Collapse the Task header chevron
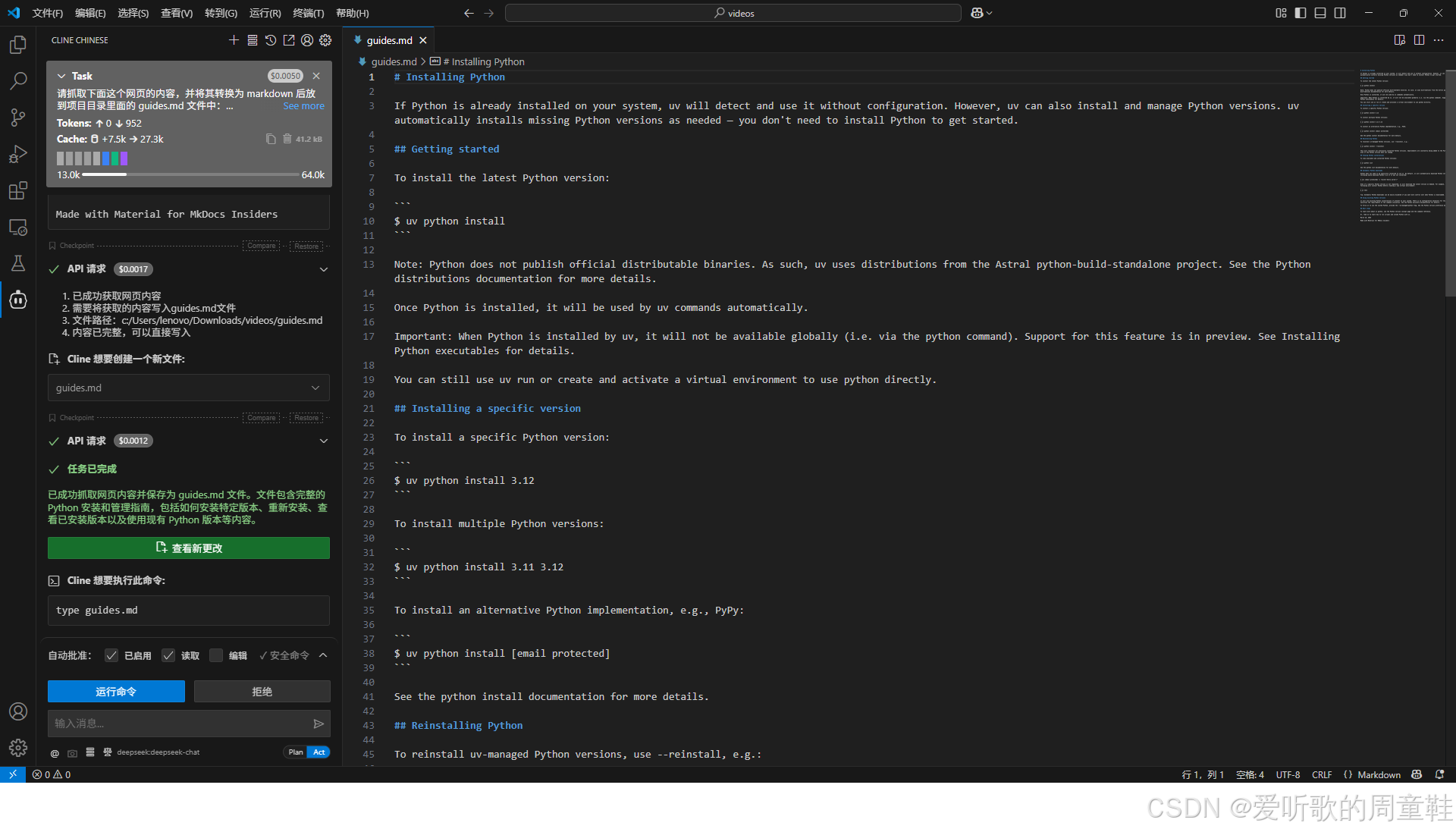 click(61, 76)
